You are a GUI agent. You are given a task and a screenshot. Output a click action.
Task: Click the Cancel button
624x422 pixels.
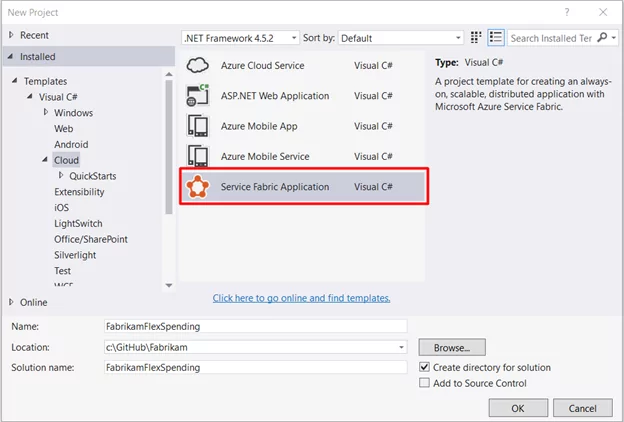583,408
